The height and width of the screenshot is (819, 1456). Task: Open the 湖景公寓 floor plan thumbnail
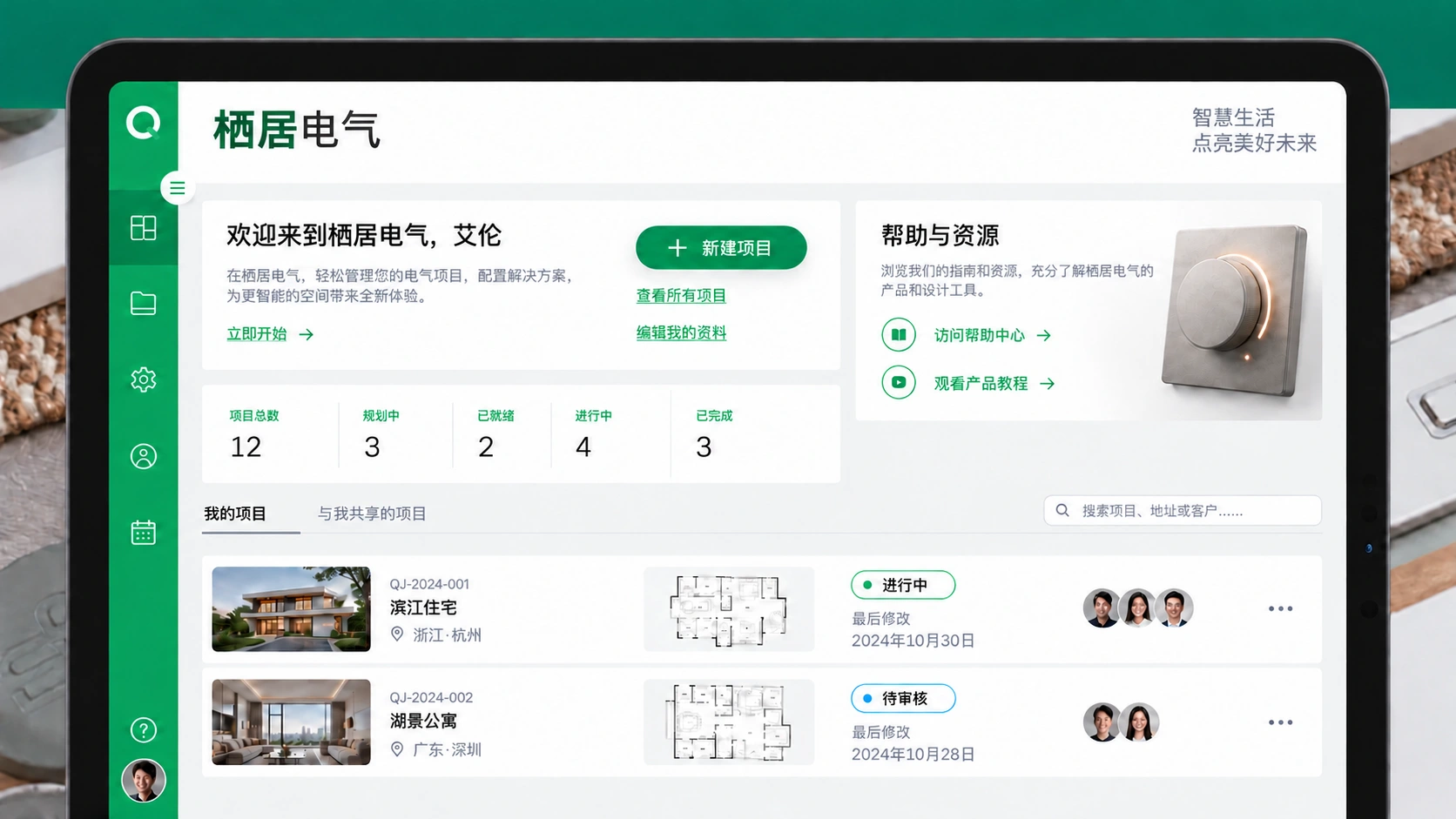pyautogui.click(x=729, y=722)
